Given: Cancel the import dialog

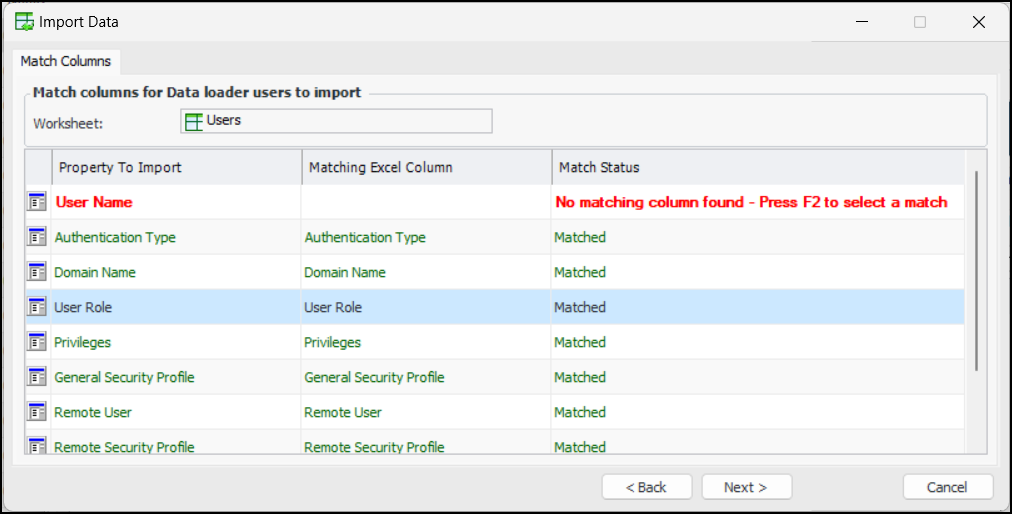Looking at the screenshot, I should point(947,487).
